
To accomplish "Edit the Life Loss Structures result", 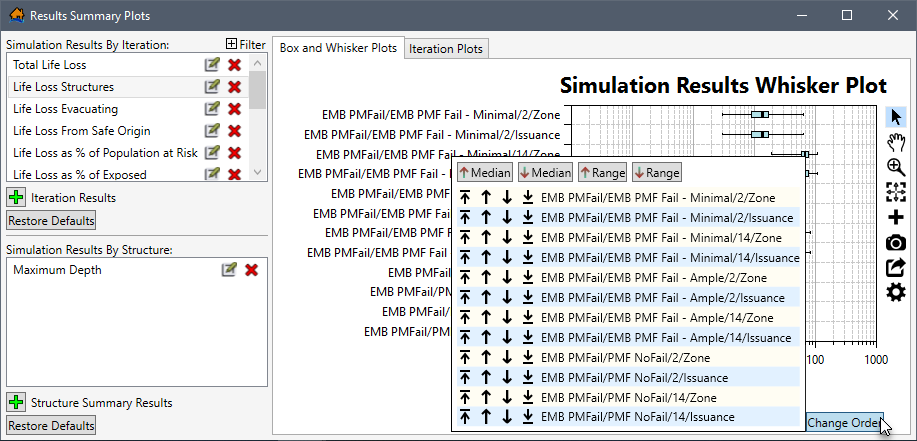I will (212, 87).
